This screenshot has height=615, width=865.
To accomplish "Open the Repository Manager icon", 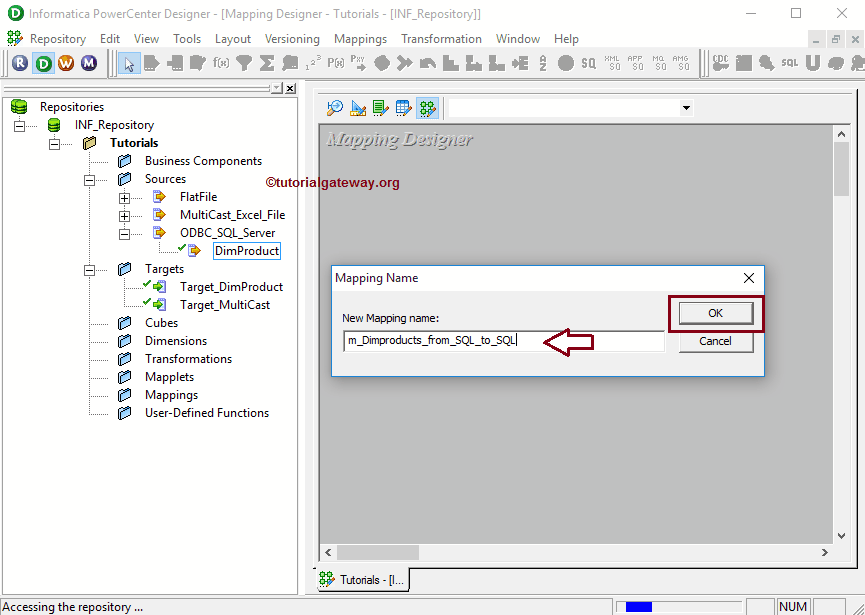I will tap(20, 62).
